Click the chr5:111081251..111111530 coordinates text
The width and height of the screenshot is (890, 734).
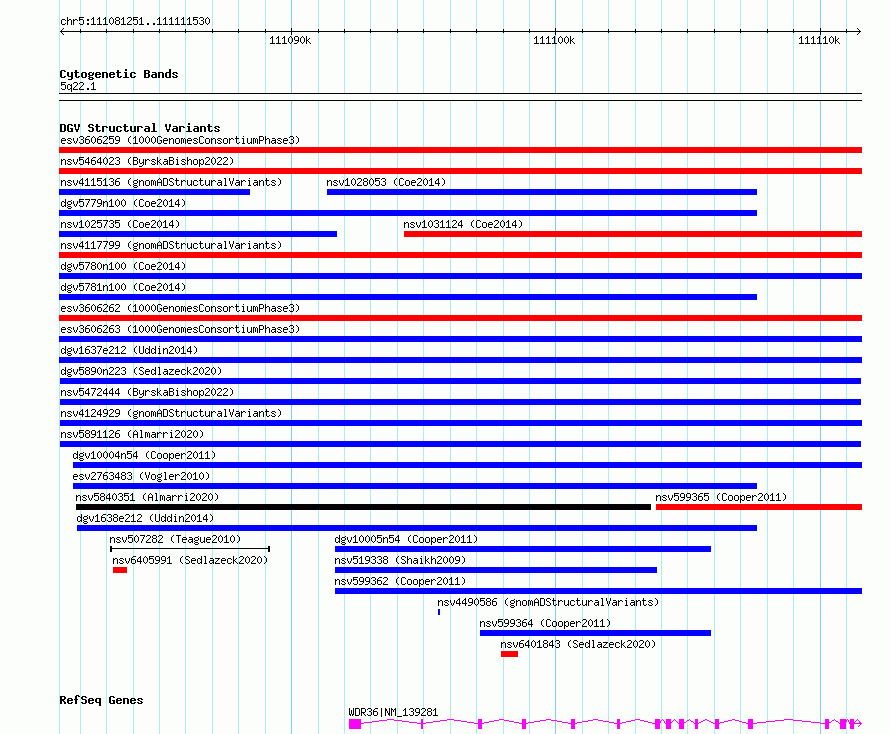pos(135,21)
